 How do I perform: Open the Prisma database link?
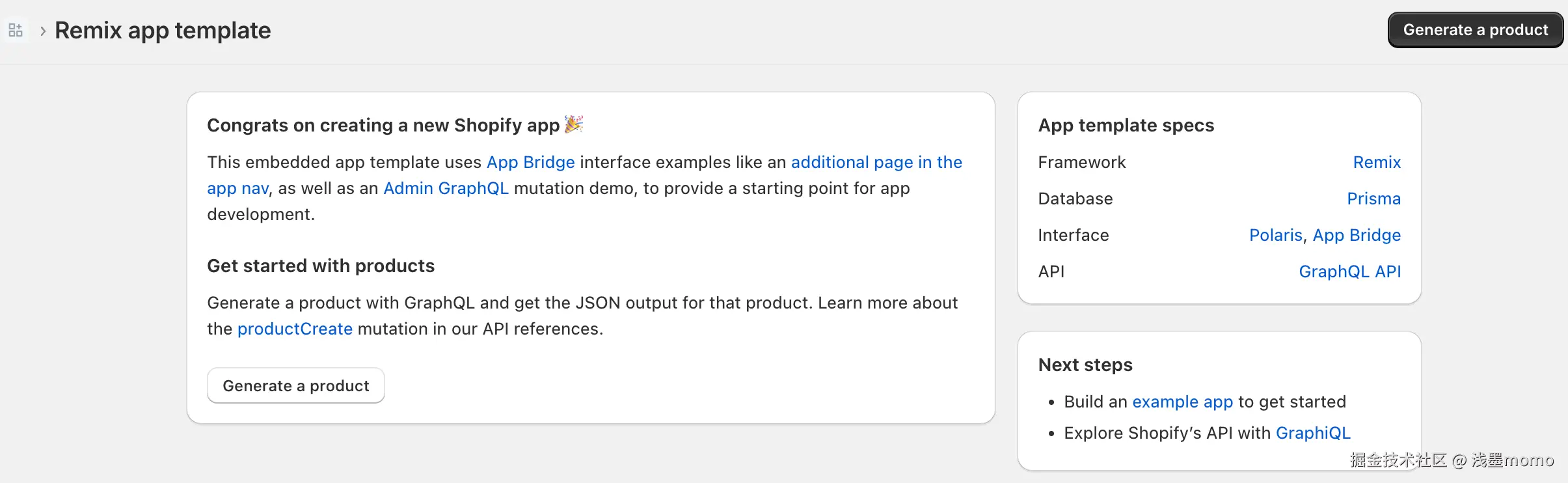coord(1373,199)
